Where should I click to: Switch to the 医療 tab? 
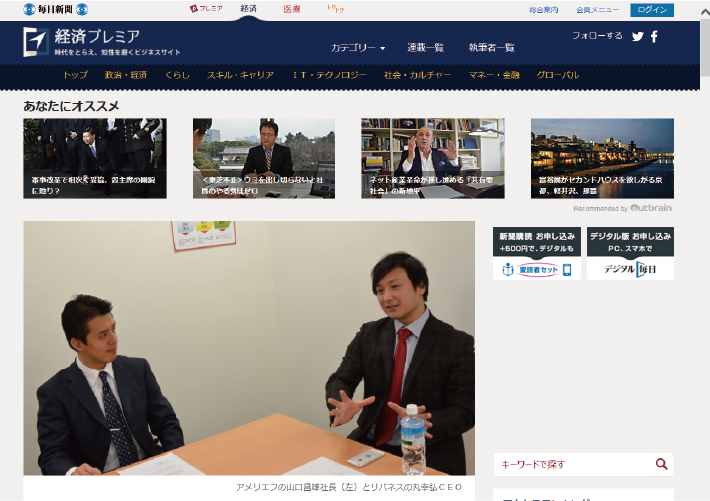[291, 9]
